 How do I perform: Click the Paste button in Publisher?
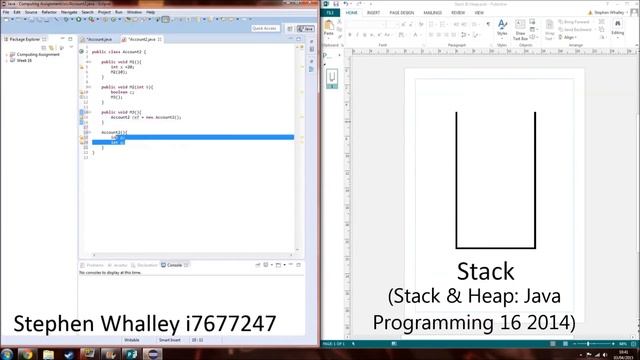(x=329, y=28)
